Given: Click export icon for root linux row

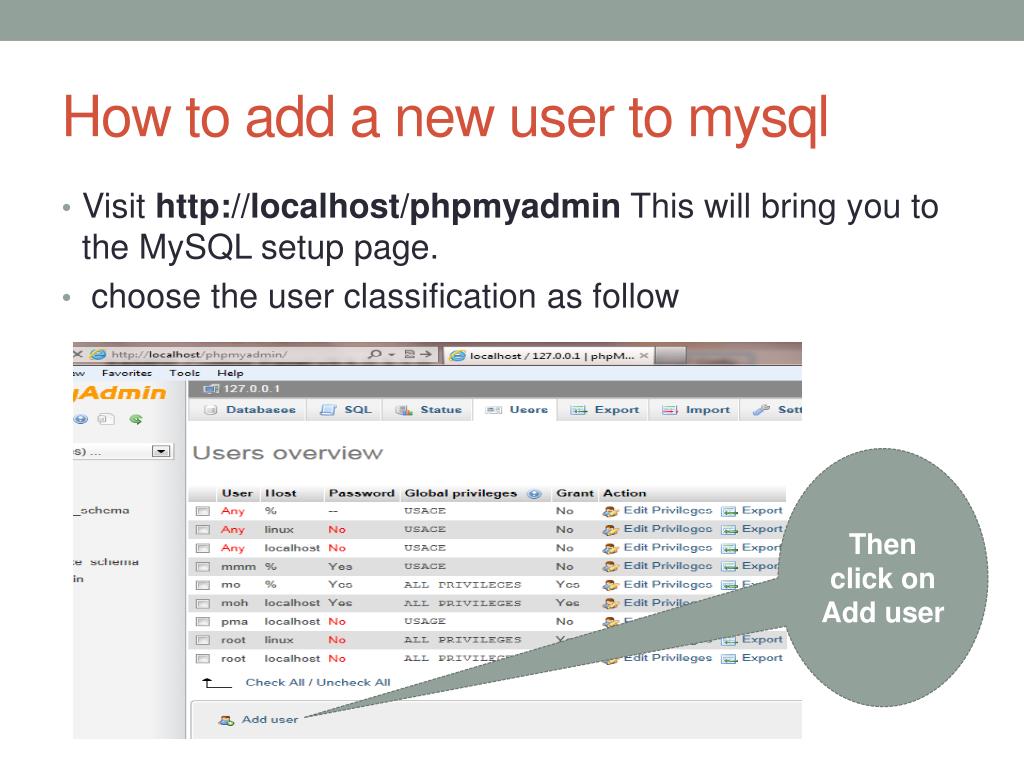Looking at the screenshot, I should click(x=729, y=641).
